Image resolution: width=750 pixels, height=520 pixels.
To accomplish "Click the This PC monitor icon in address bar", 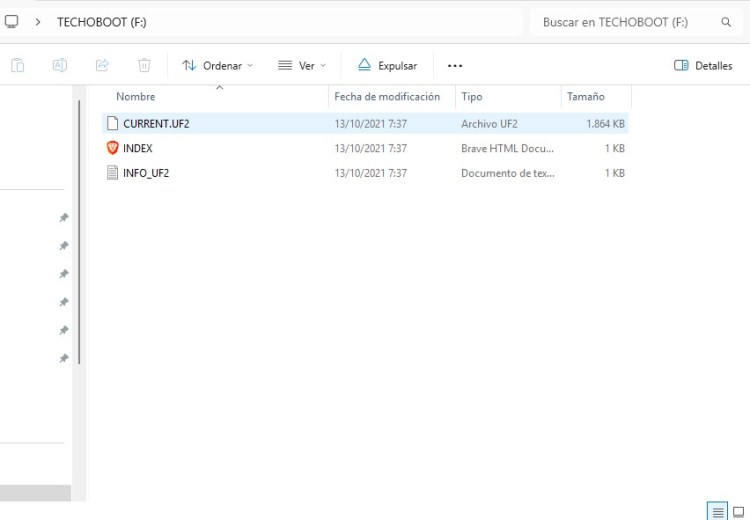I will pos(12,21).
